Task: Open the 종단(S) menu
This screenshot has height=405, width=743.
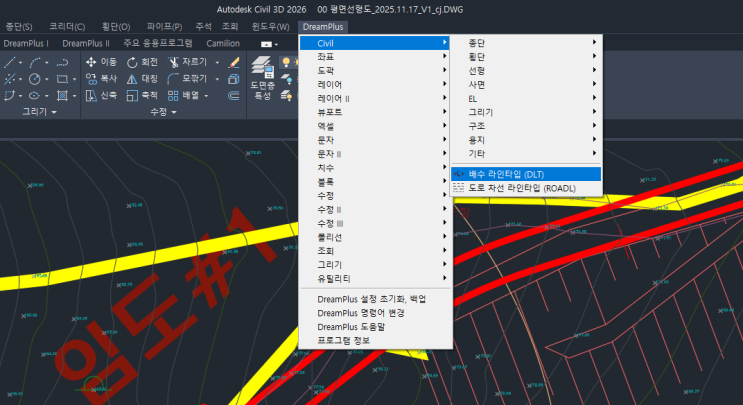Action: click(x=19, y=27)
